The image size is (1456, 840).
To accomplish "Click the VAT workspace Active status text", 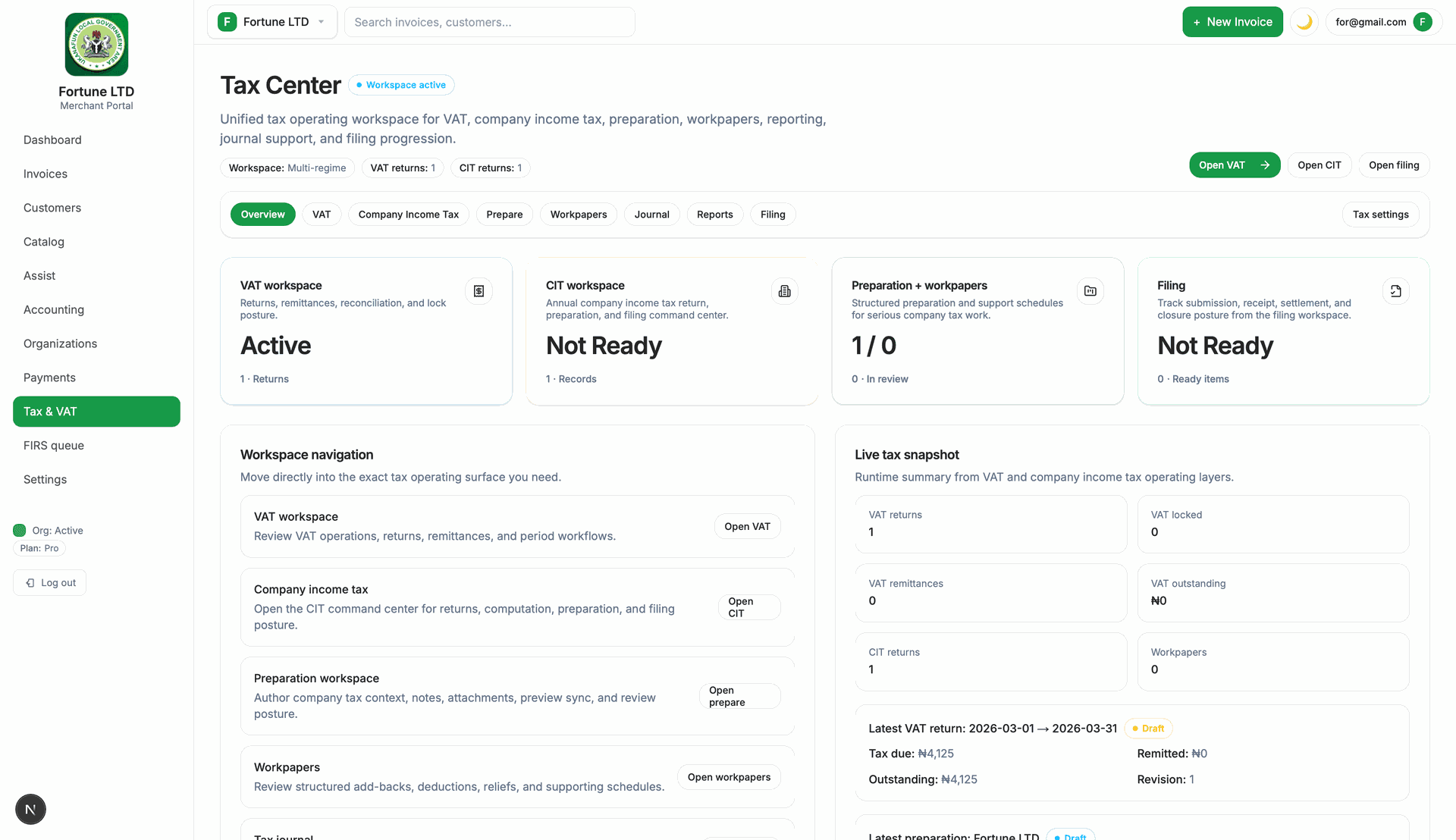I will coord(276,346).
